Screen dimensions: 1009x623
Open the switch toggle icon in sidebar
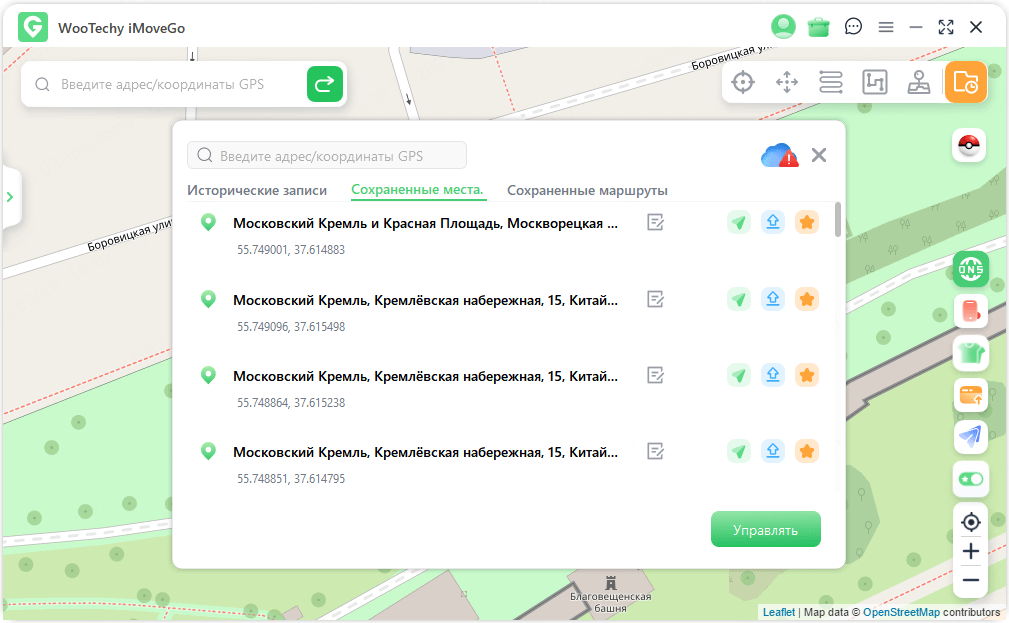[x=969, y=479]
